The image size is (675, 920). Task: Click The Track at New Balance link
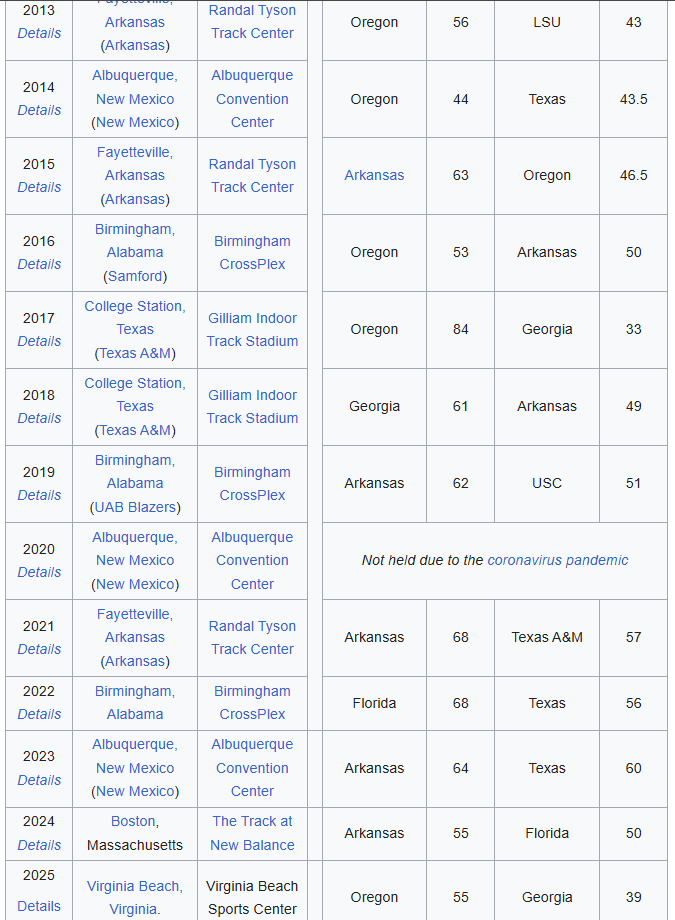(x=252, y=833)
